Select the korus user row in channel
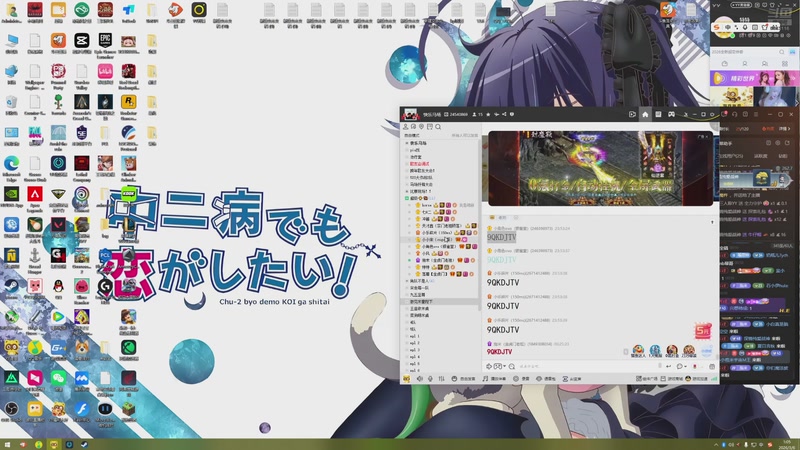 (441, 205)
